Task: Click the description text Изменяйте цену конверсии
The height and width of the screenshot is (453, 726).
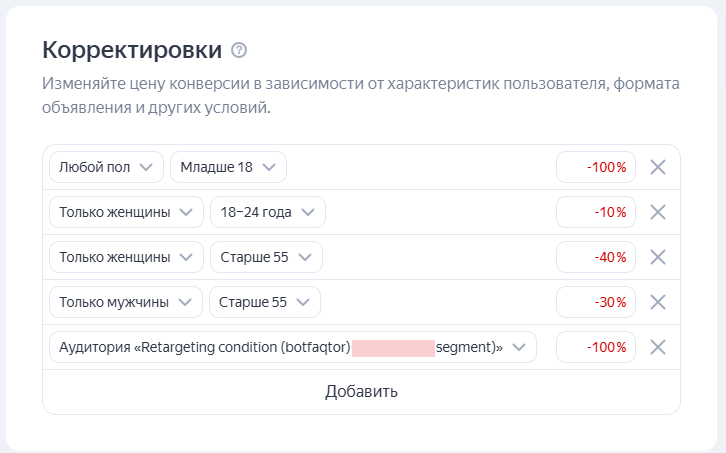Action: [361, 95]
